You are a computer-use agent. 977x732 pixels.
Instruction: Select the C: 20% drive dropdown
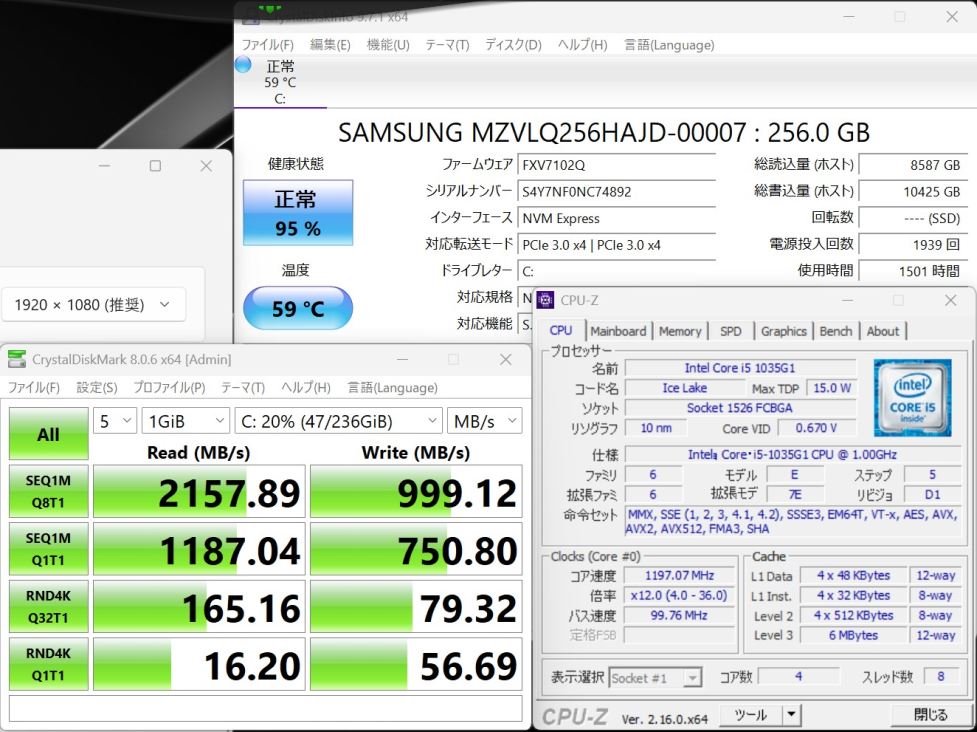tap(337, 421)
